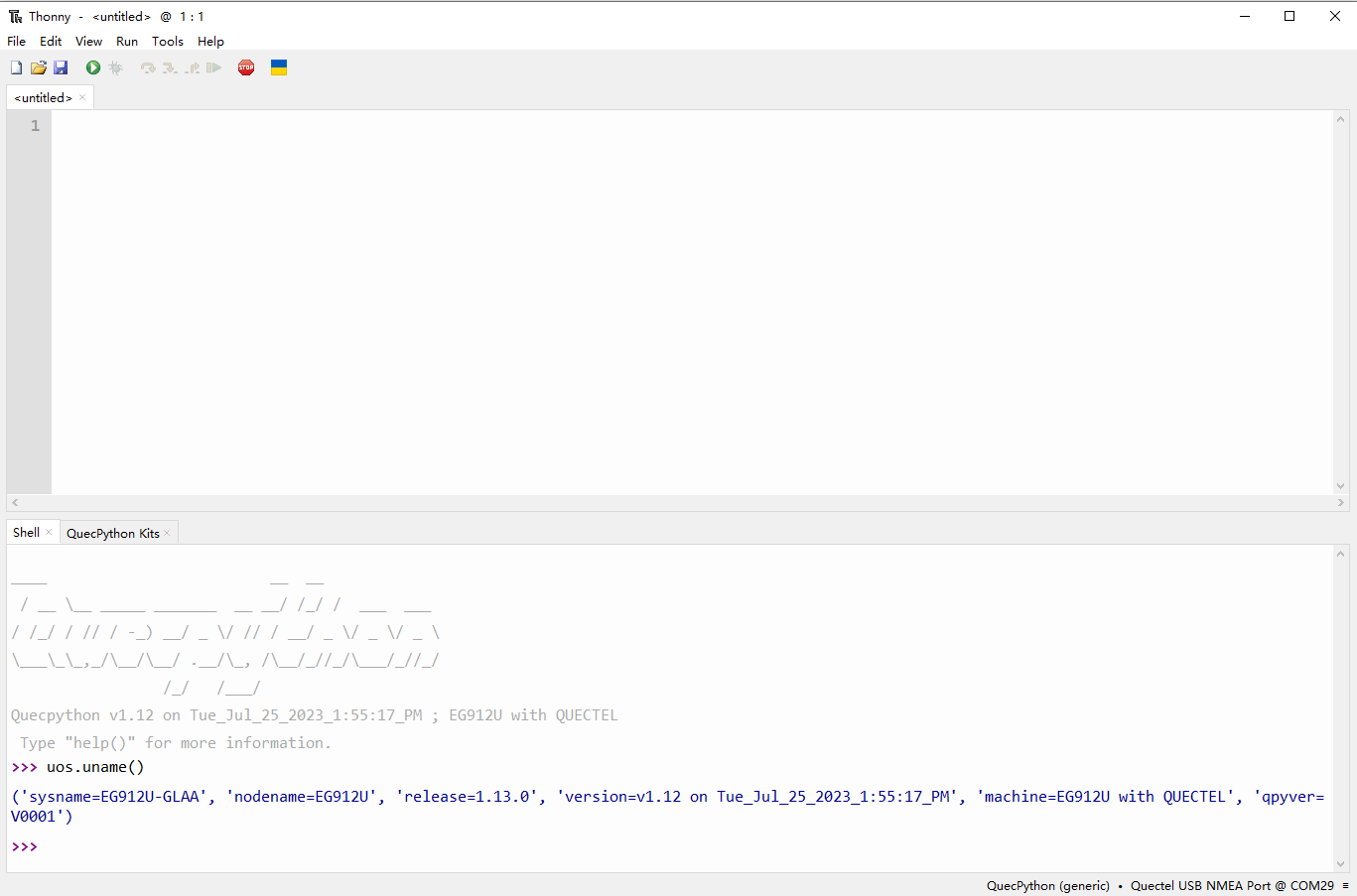Image resolution: width=1357 pixels, height=896 pixels.
Task: Click 'machine=EG912U with QUECTEL' output text
Action: coord(1106,797)
